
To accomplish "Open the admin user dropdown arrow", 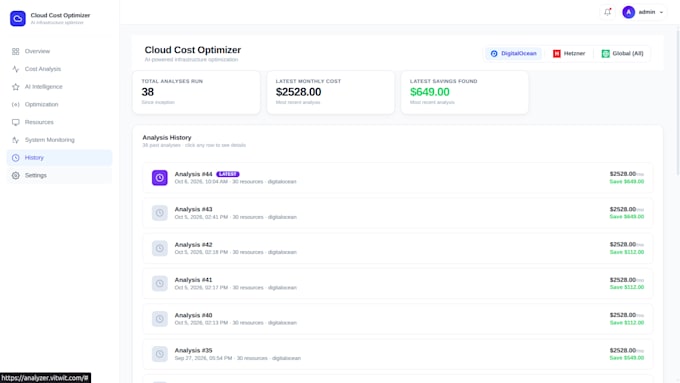I will point(661,13).
